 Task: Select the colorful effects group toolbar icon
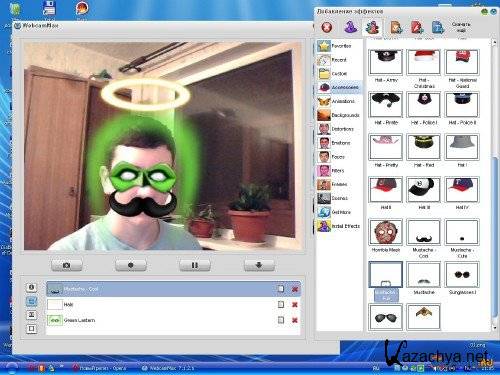click(x=372, y=27)
